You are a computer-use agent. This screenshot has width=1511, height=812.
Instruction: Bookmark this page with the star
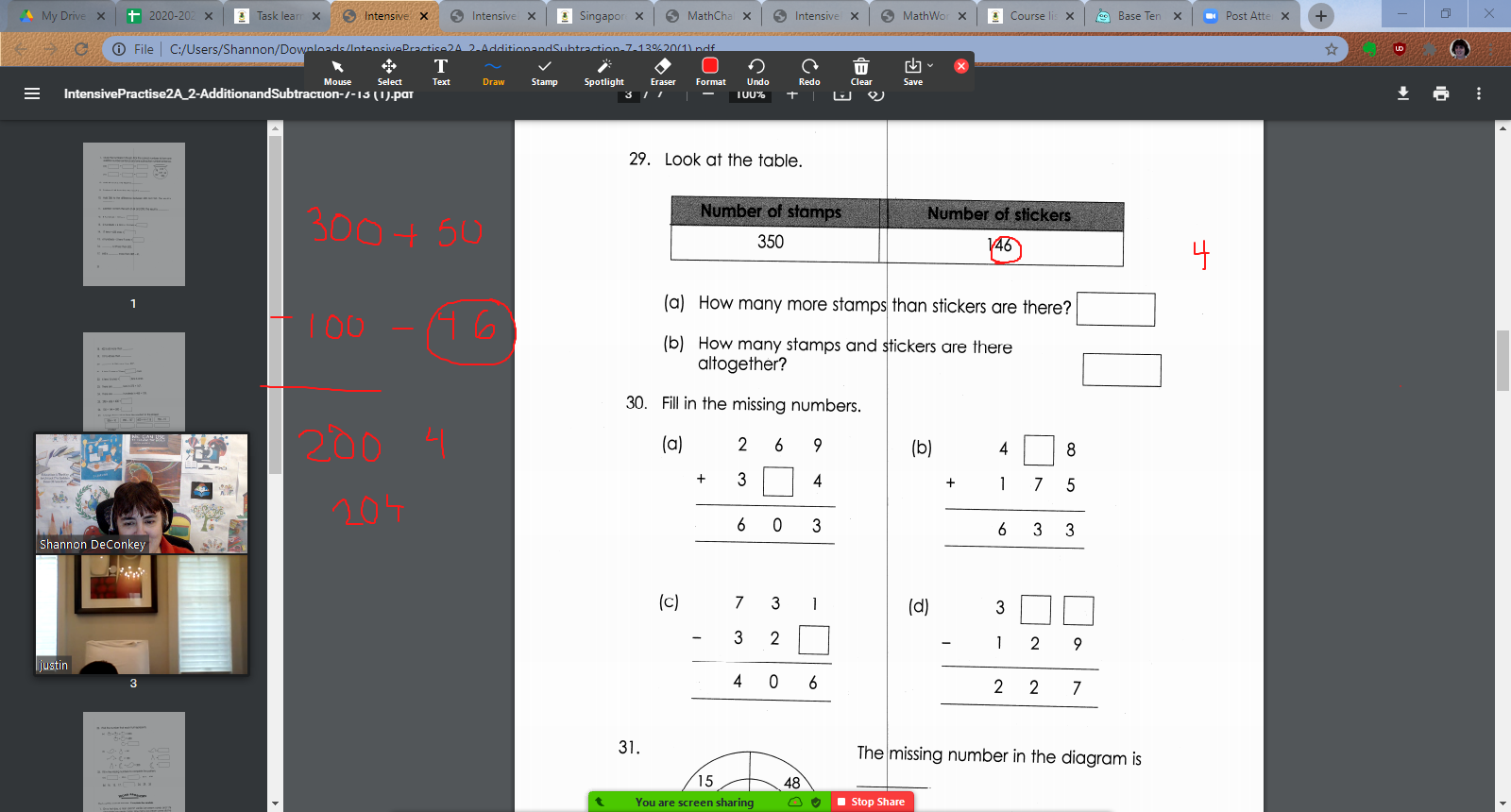coord(1332,49)
